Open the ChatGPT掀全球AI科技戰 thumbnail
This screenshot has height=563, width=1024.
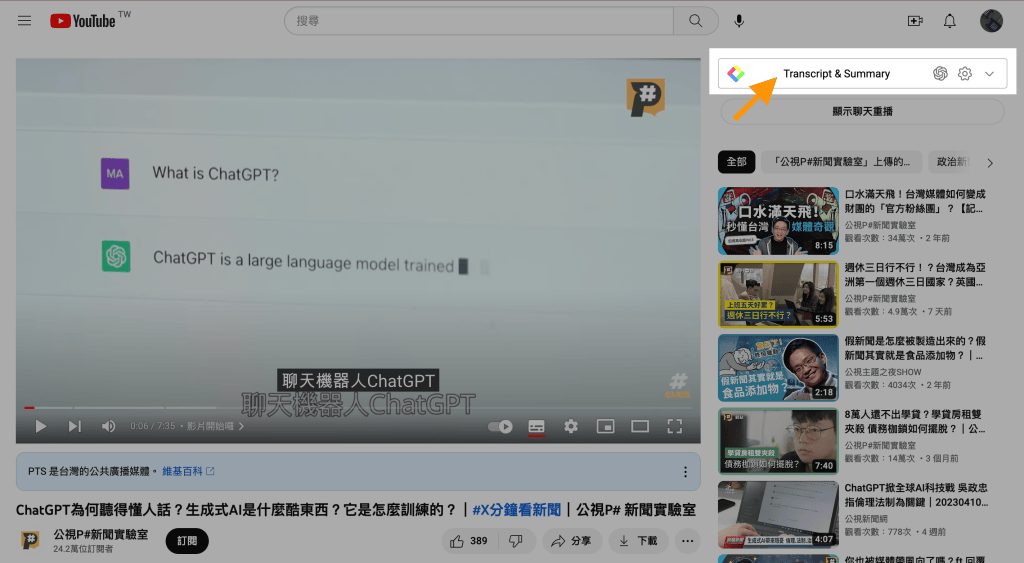pos(778,515)
